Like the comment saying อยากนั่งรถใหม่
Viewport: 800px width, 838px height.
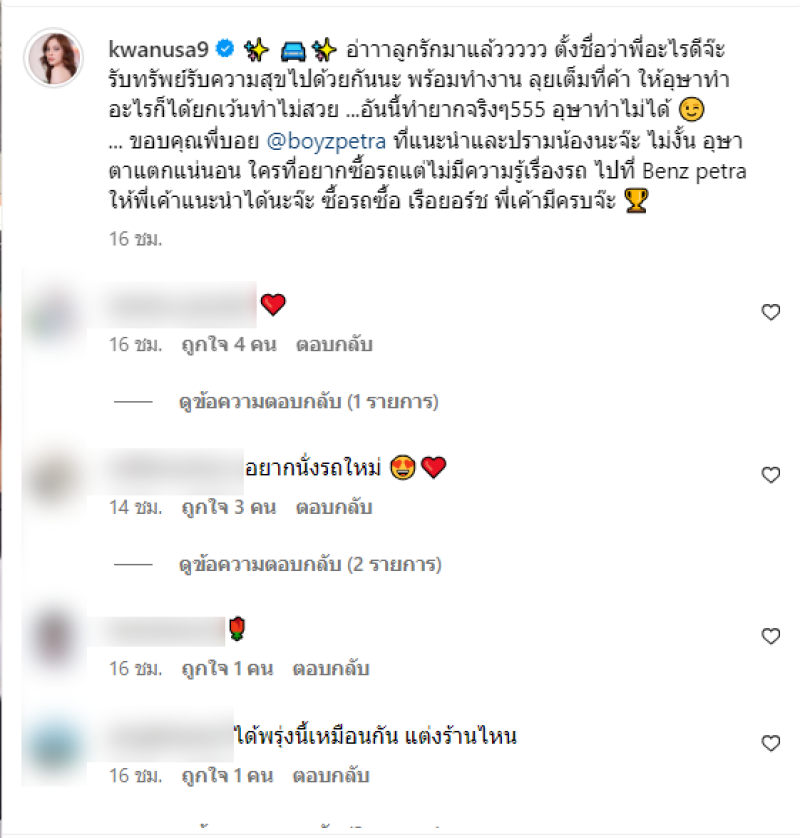click(x=771, y=475)
